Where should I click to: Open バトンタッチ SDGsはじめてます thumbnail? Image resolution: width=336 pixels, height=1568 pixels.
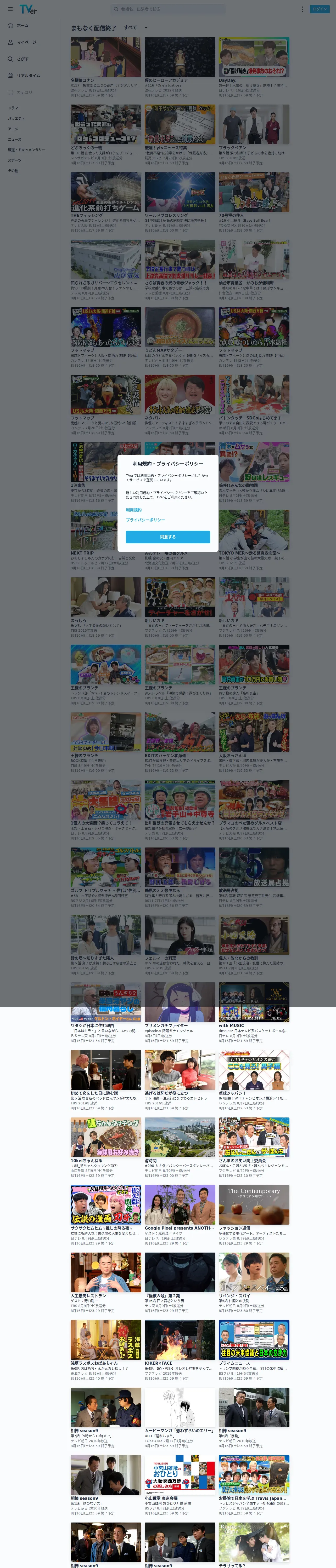[x=254, y=394]
